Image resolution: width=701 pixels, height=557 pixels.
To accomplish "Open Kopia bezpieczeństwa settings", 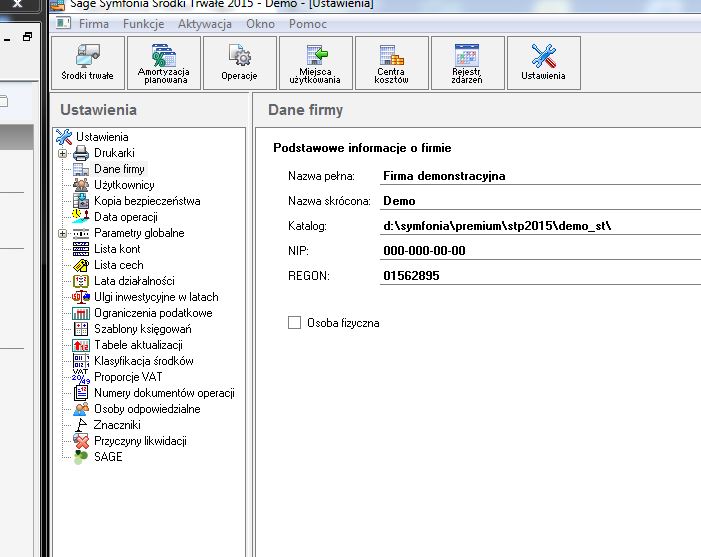I will 147,201.
